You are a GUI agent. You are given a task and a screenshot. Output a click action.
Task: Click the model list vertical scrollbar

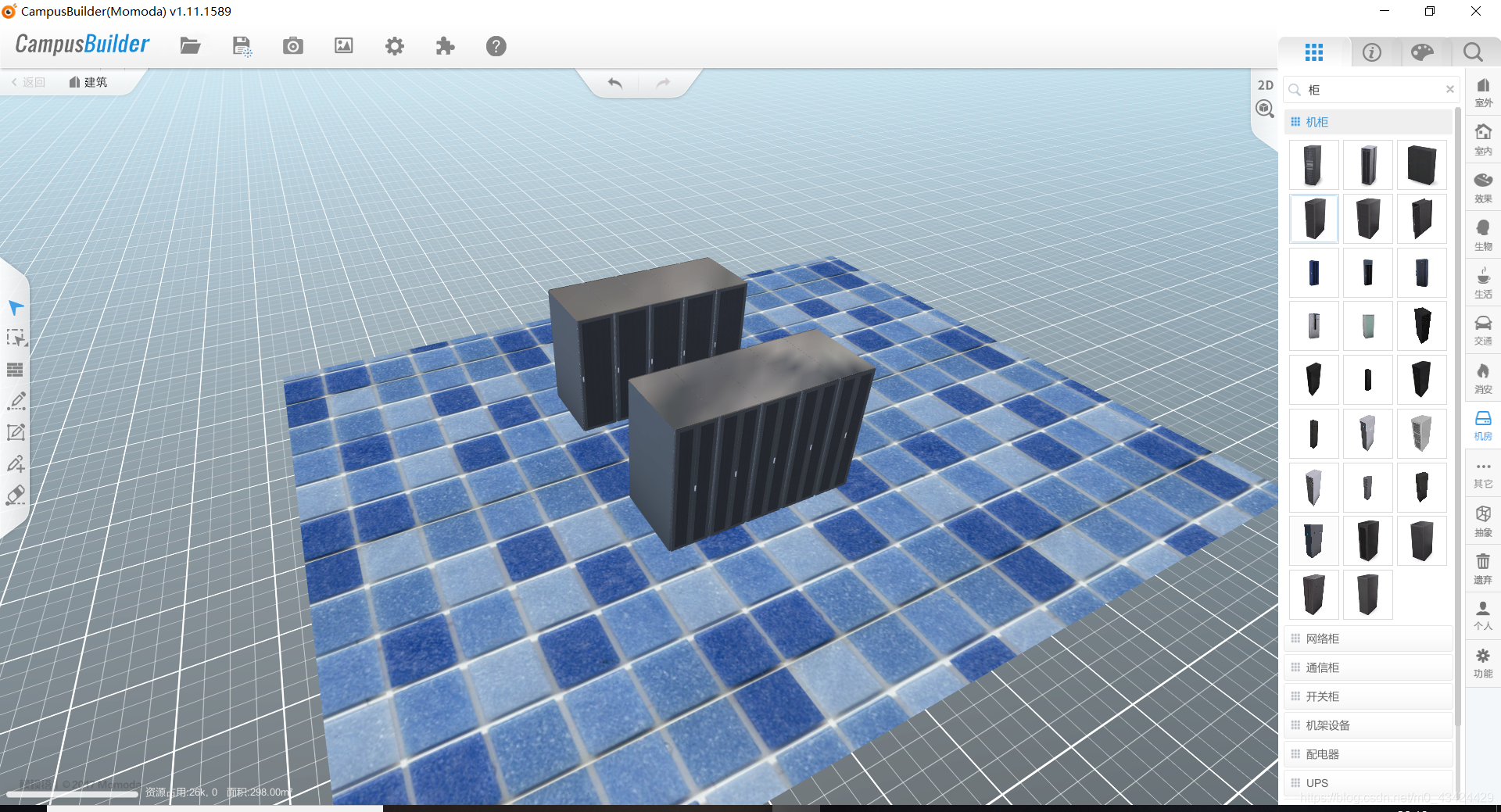1457,418
